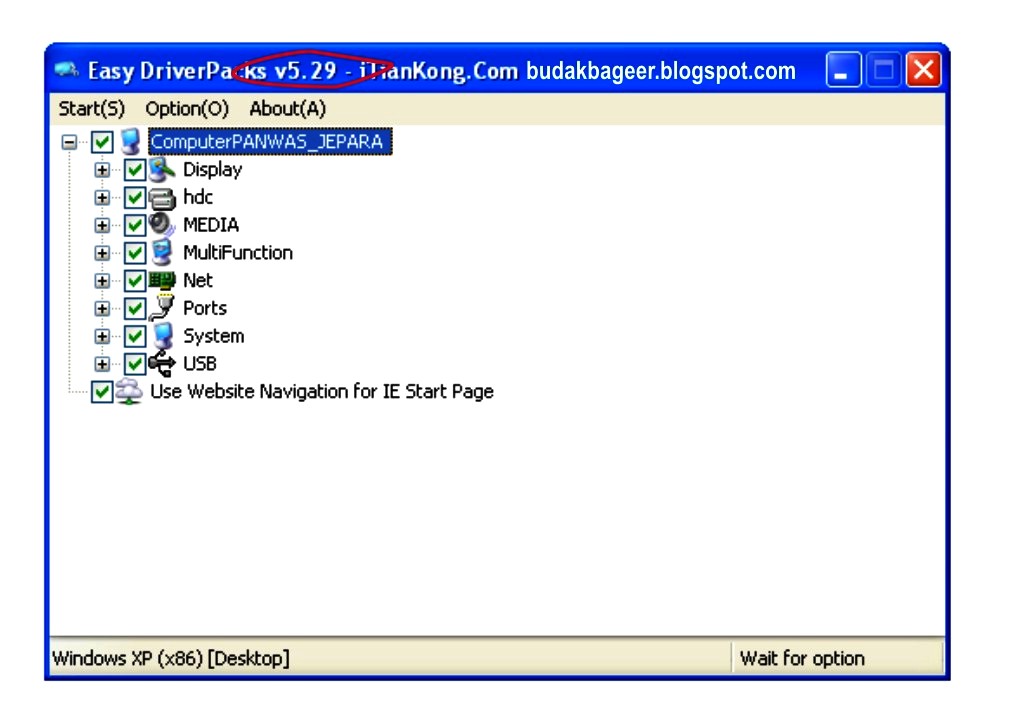Uncheck the USB drivers checkbox

click(x=134, y=364)
